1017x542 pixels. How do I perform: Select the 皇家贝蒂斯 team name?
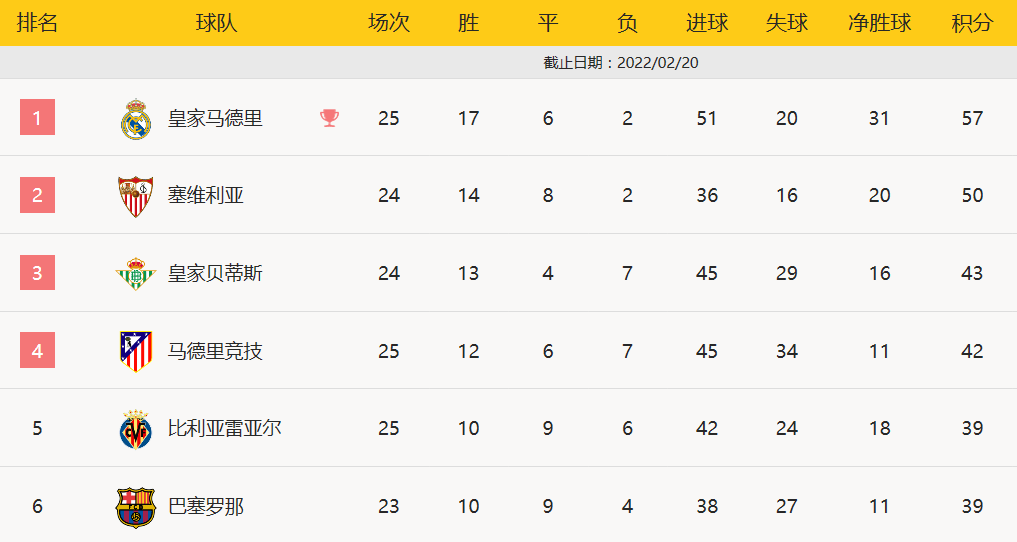(215, 273)
